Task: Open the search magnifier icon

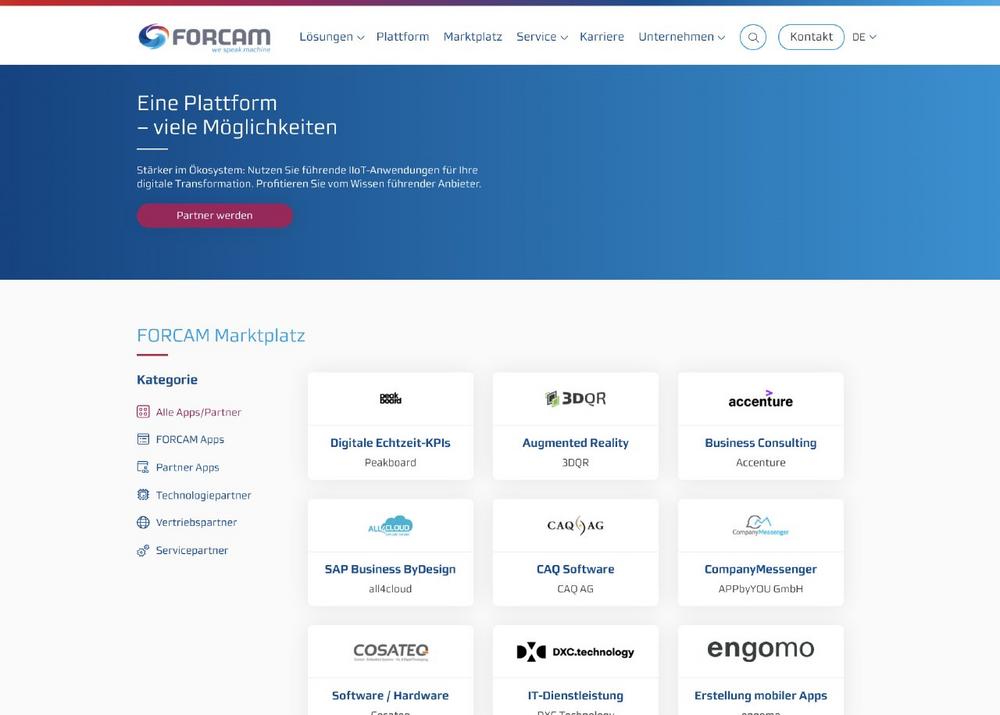Action: 753,38
